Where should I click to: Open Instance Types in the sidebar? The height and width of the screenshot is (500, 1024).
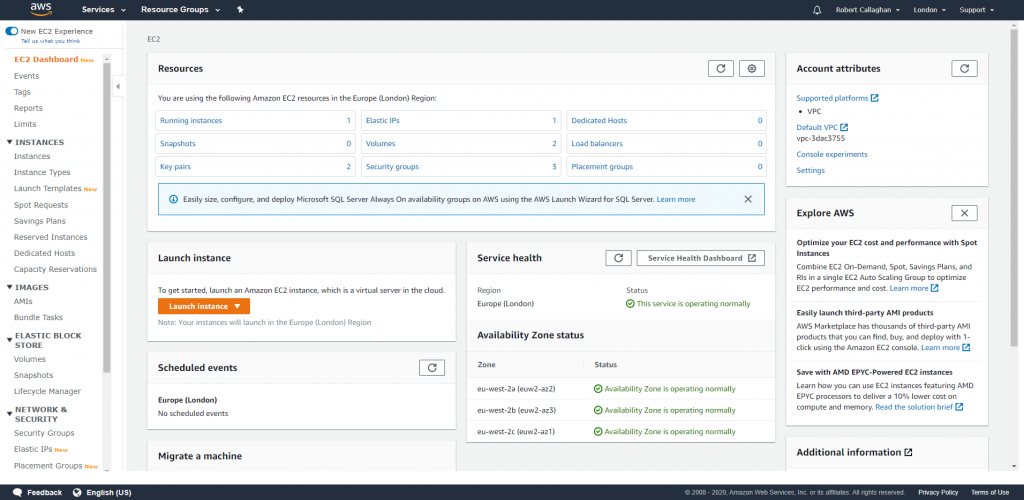(42, 172)
